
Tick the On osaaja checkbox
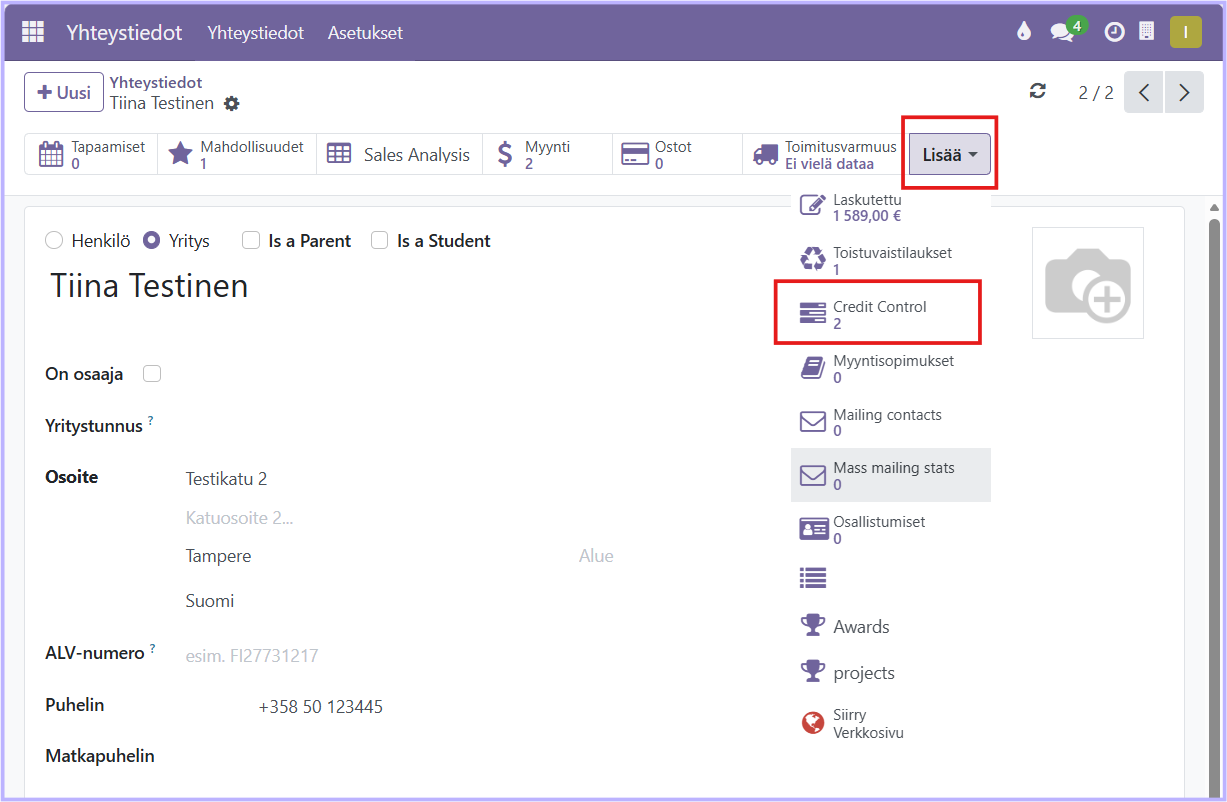(x=152, y=374)
